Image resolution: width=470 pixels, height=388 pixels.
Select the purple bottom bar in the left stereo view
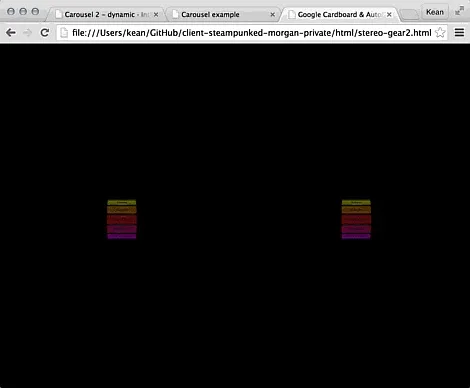pos(122,236)
